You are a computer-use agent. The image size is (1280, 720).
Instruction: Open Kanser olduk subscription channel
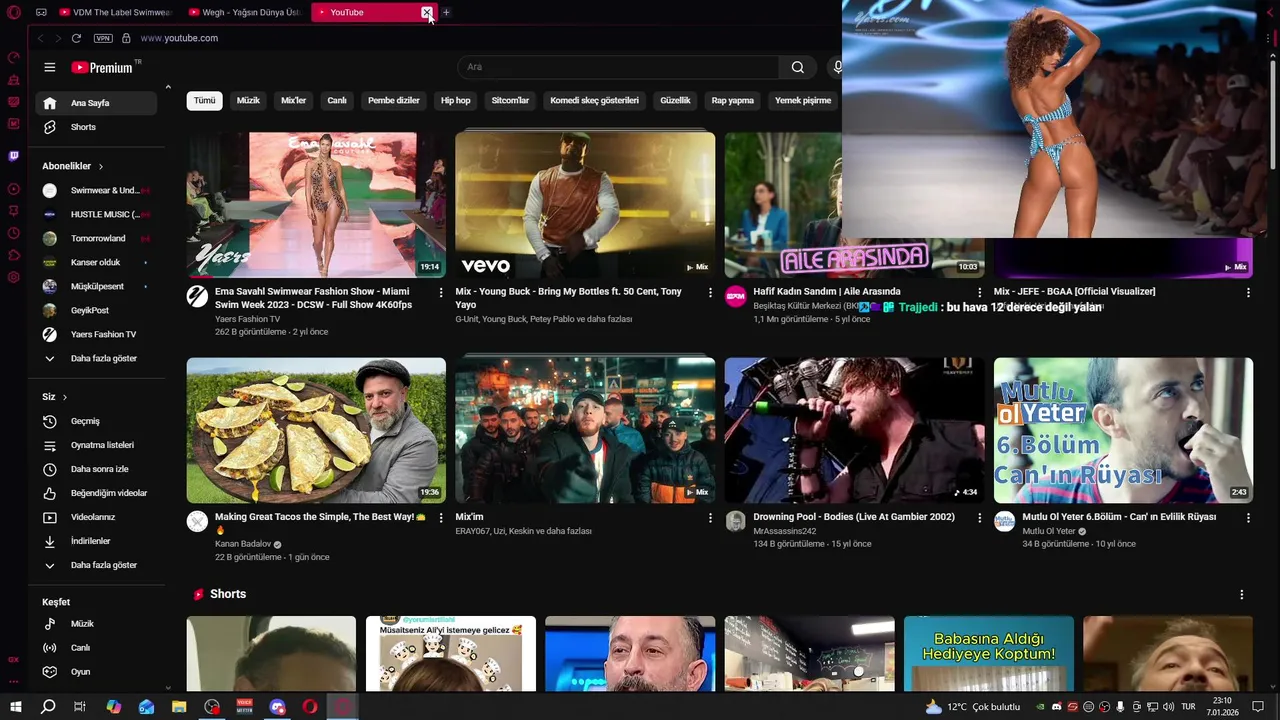[x=96, y=262]
